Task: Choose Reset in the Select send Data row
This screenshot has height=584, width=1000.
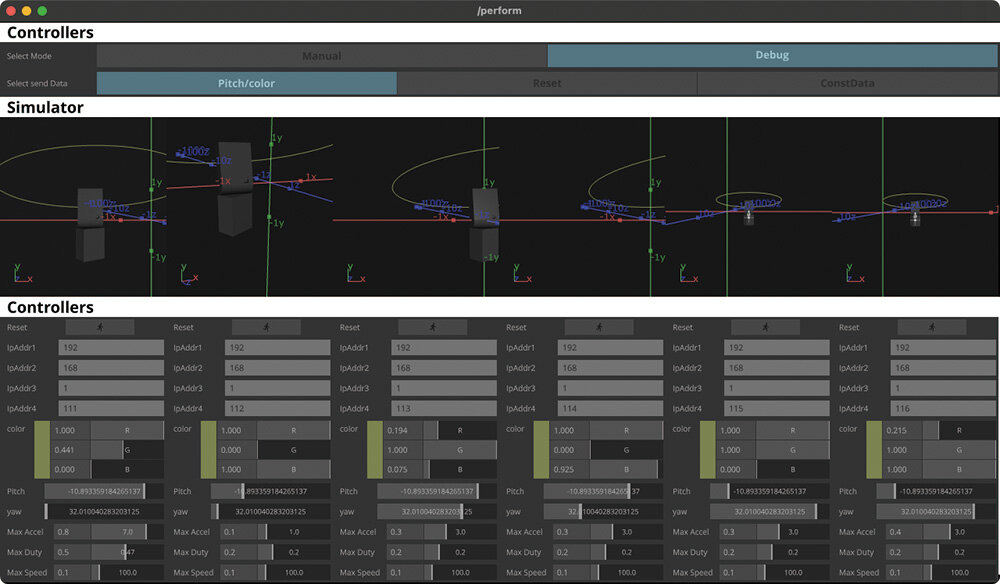Action: 547,83
